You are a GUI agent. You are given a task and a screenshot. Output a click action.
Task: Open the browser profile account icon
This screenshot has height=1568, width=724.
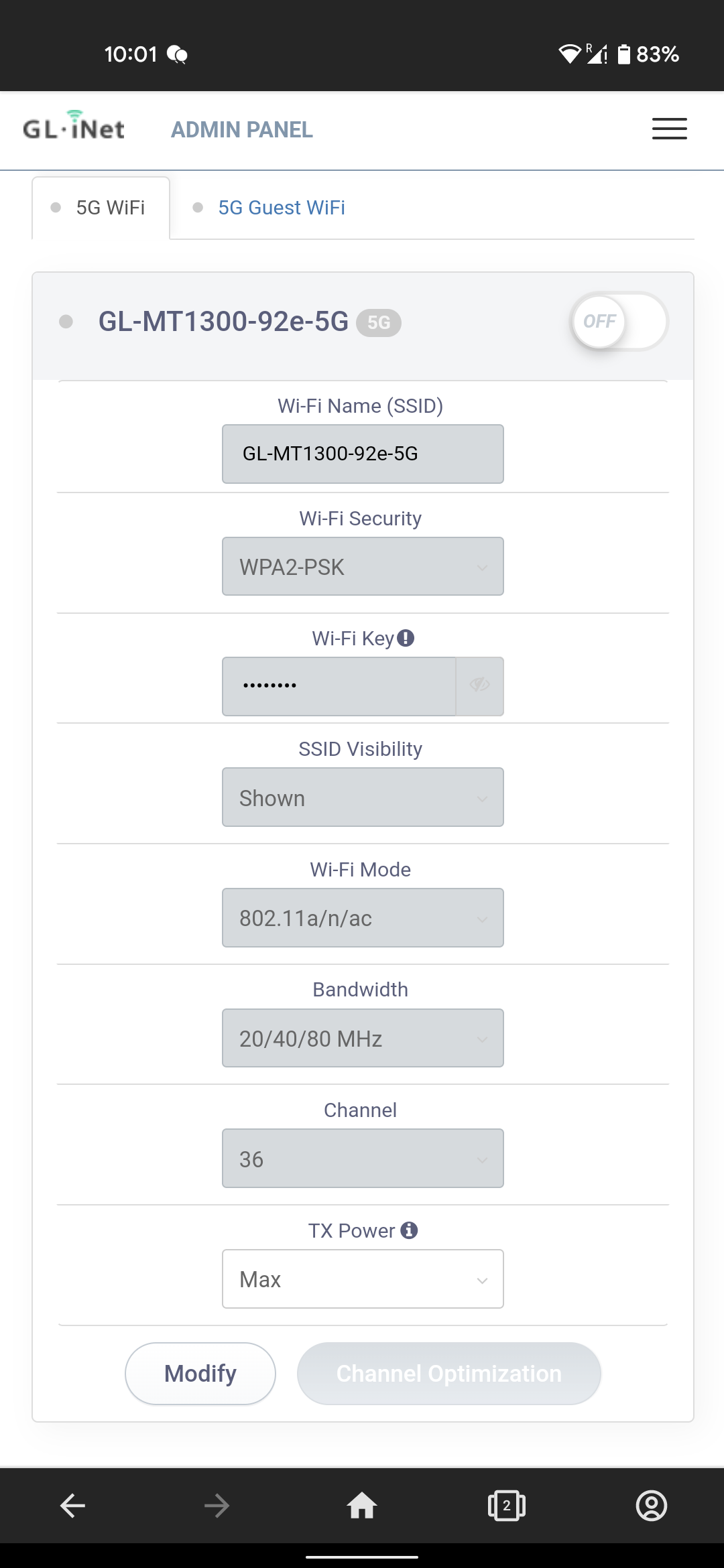click(x=651, y=1506)
